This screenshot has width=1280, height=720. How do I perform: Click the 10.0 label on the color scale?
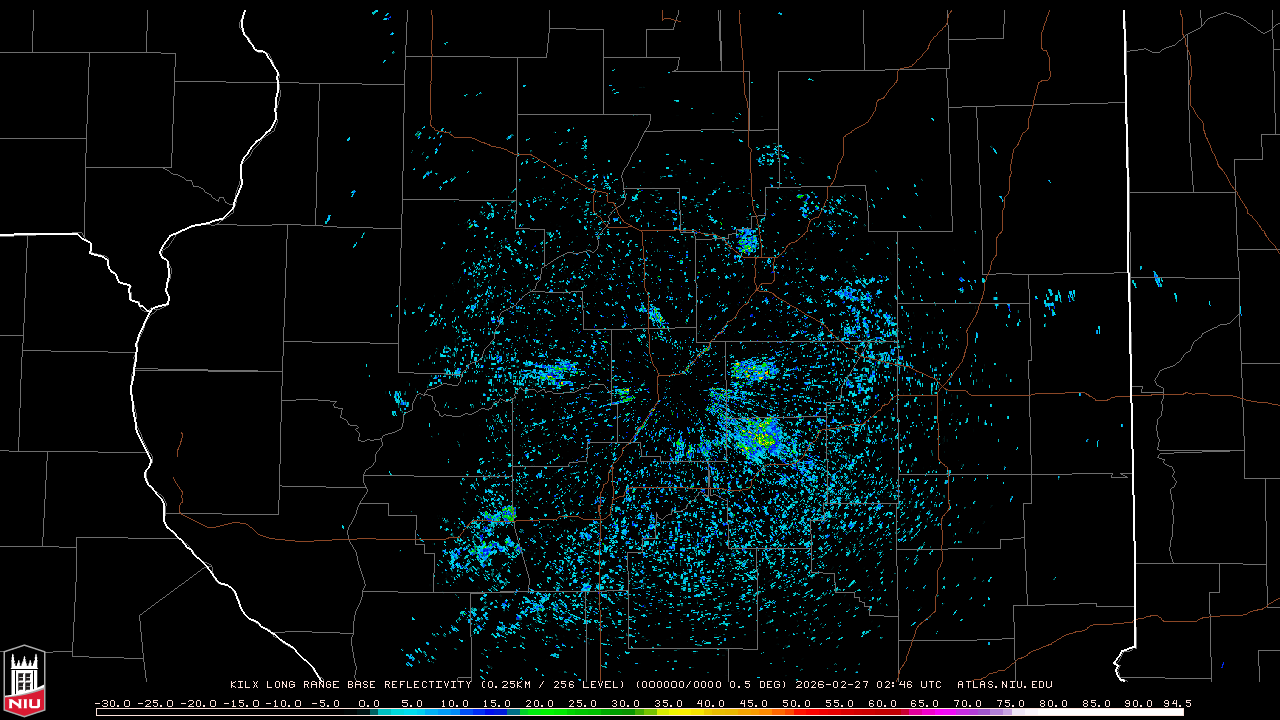tap(455, 703)
